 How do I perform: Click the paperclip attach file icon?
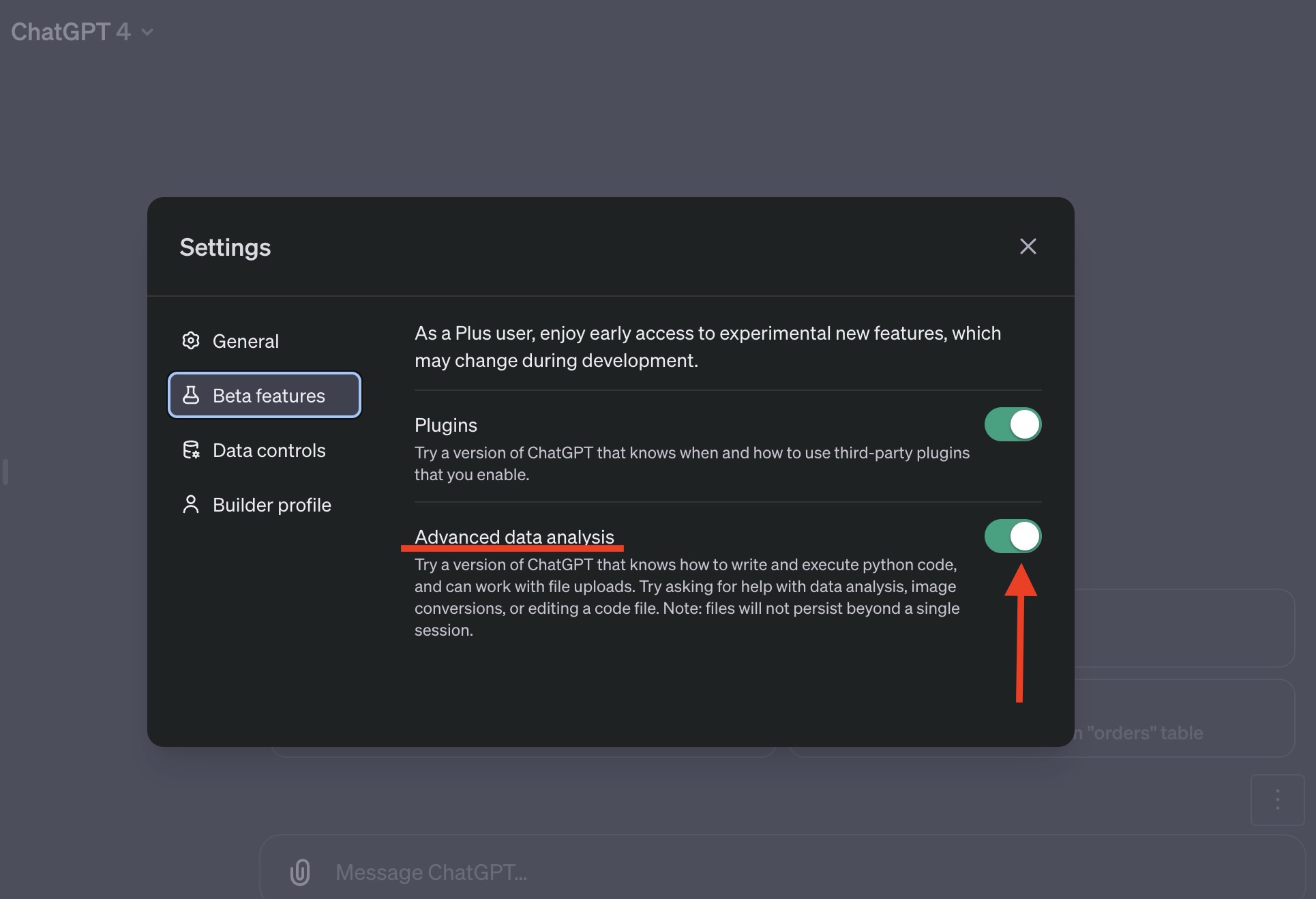coord(300,872)
